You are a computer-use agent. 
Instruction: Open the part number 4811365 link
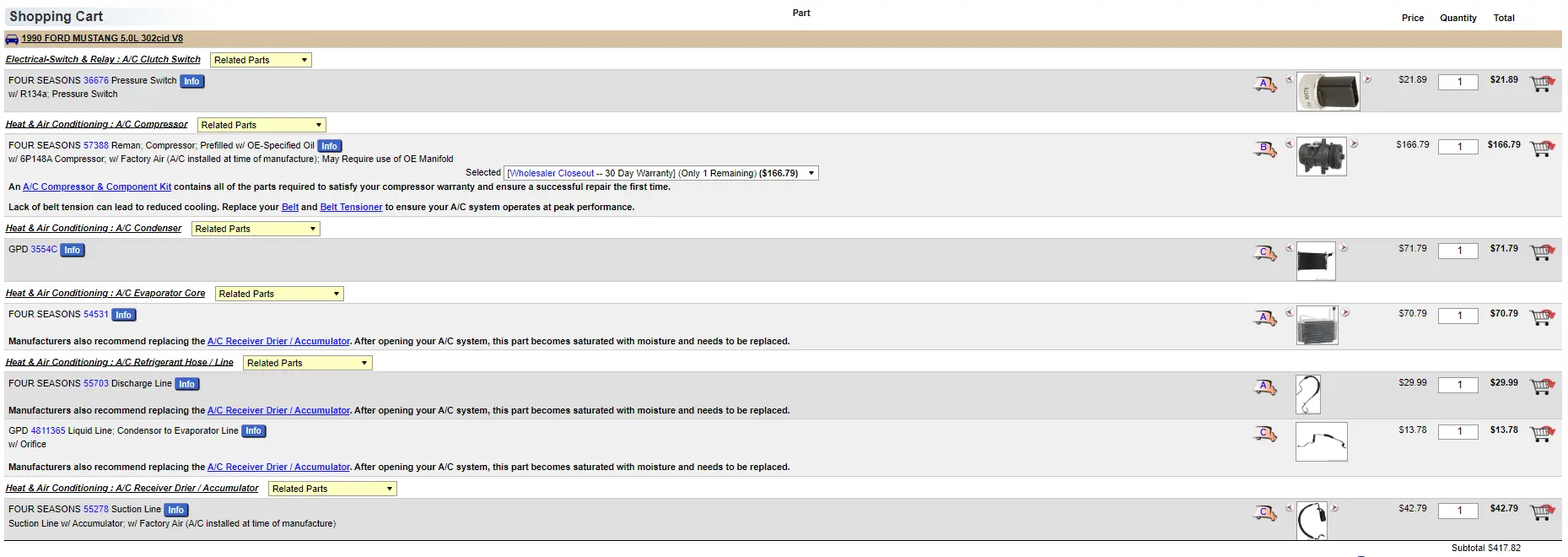point(48,431)
